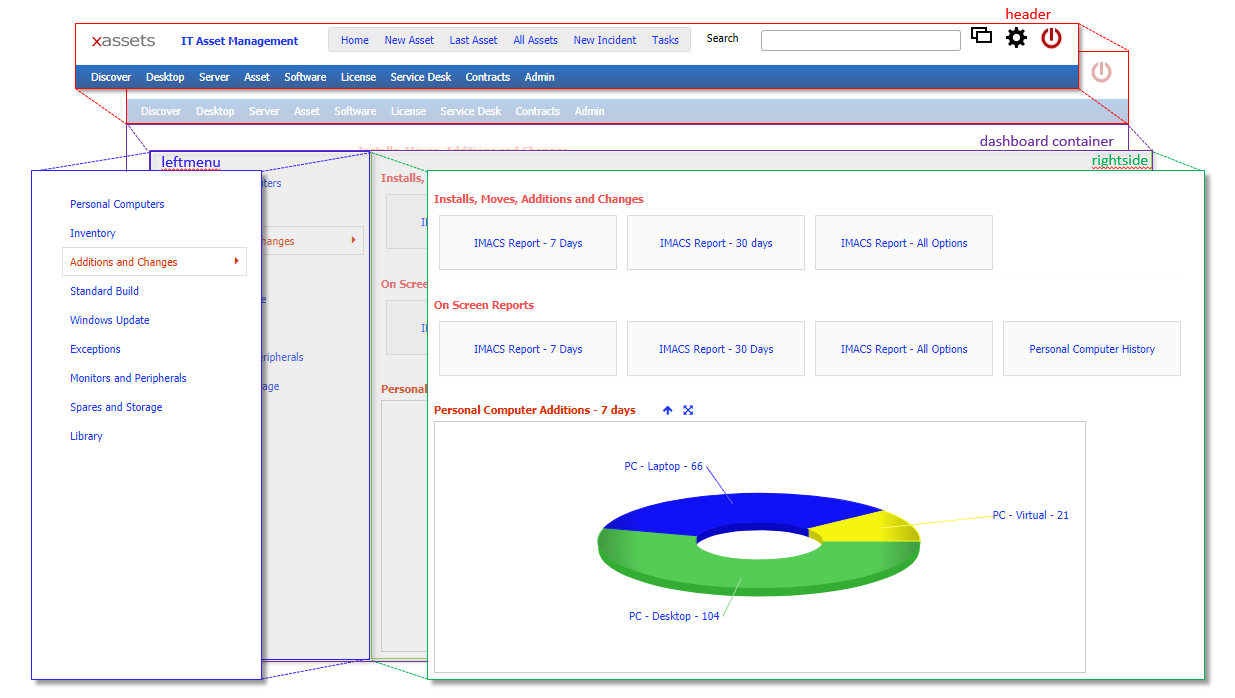Open the Tasks navigation item
Viewport: 1235px width, 698px height.
point(665,40)
